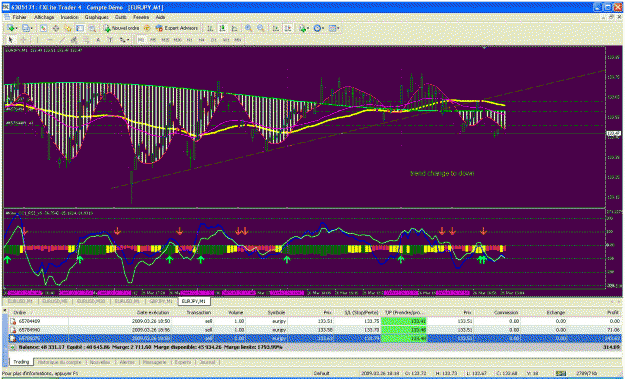Select the Fibonacci retracement tool
The height and width of the screenshot is (379, 625).
click(86, 40)
